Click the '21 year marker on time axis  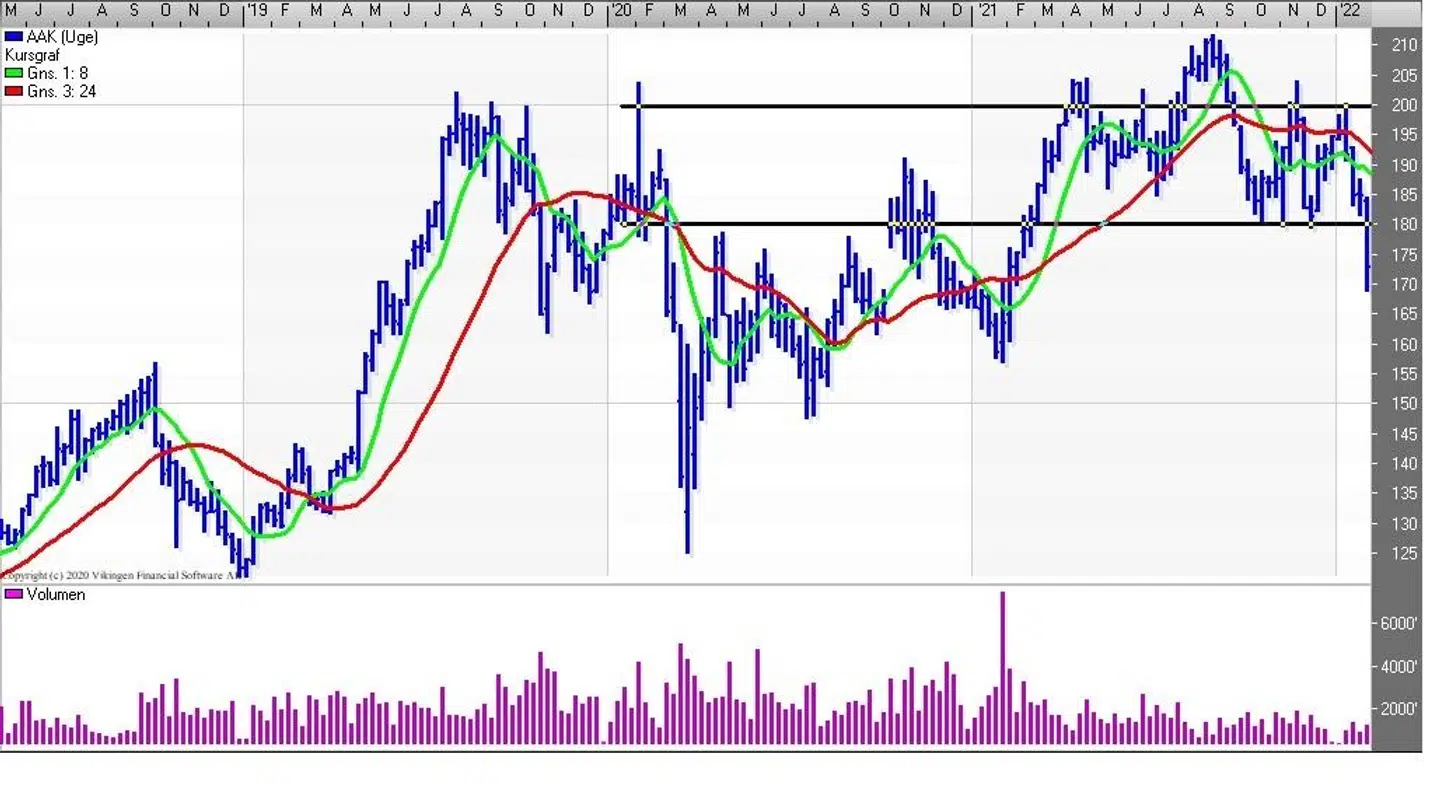986,10
